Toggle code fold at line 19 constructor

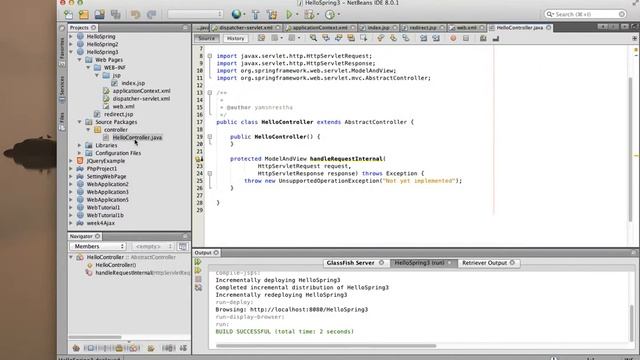coord(209,137)
